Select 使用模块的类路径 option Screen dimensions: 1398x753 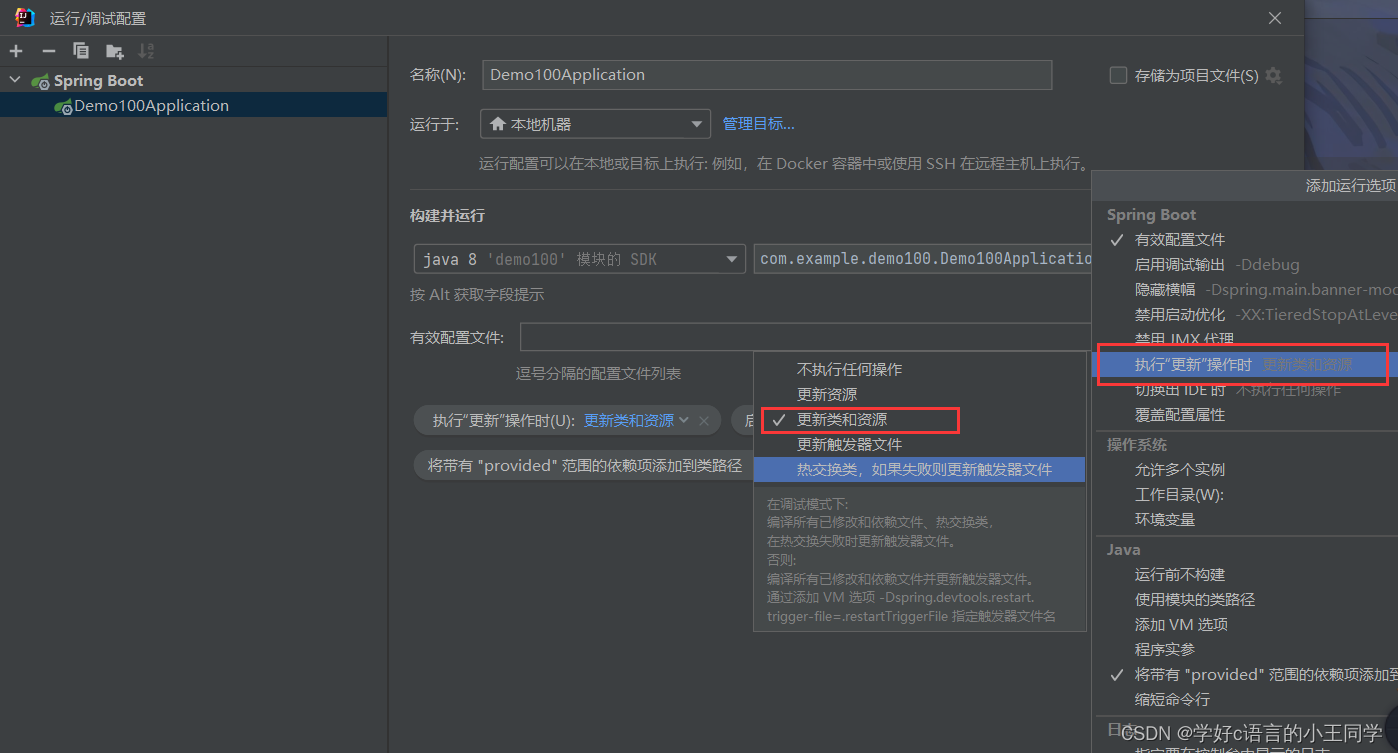(1247, 600)
